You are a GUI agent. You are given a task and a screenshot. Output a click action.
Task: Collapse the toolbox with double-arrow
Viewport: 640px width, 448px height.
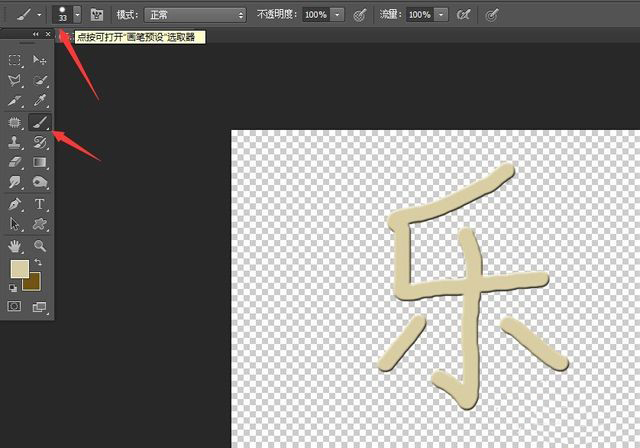click(x=36, y=34)
